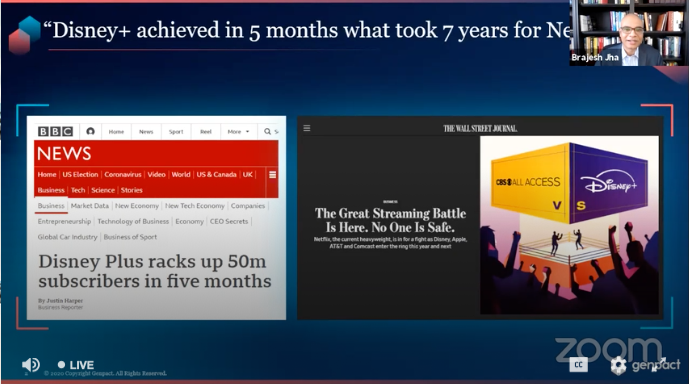Viewport: 689px width, 384px height.
Task: Open the player settings gear
Action: point(618,365)
